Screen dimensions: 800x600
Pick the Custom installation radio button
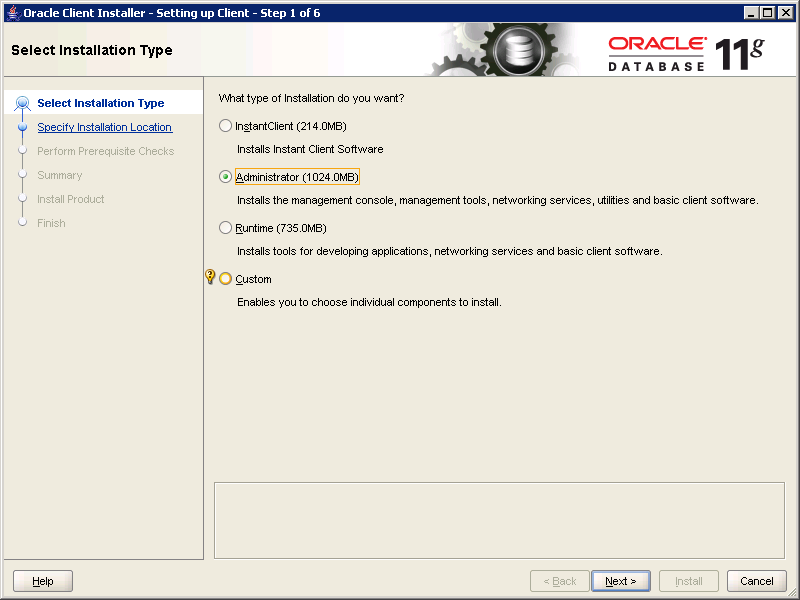click(x=225, y=279)
